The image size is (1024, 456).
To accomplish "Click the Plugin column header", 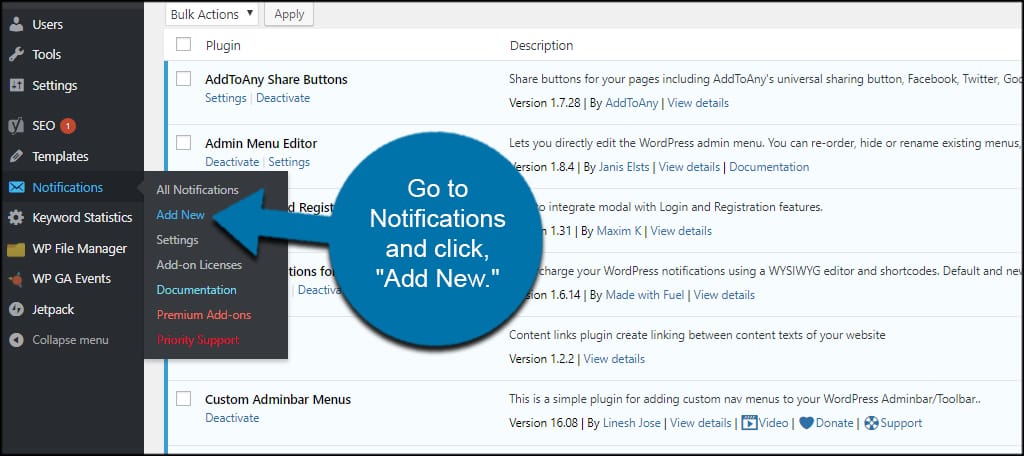I will [223, 46].
